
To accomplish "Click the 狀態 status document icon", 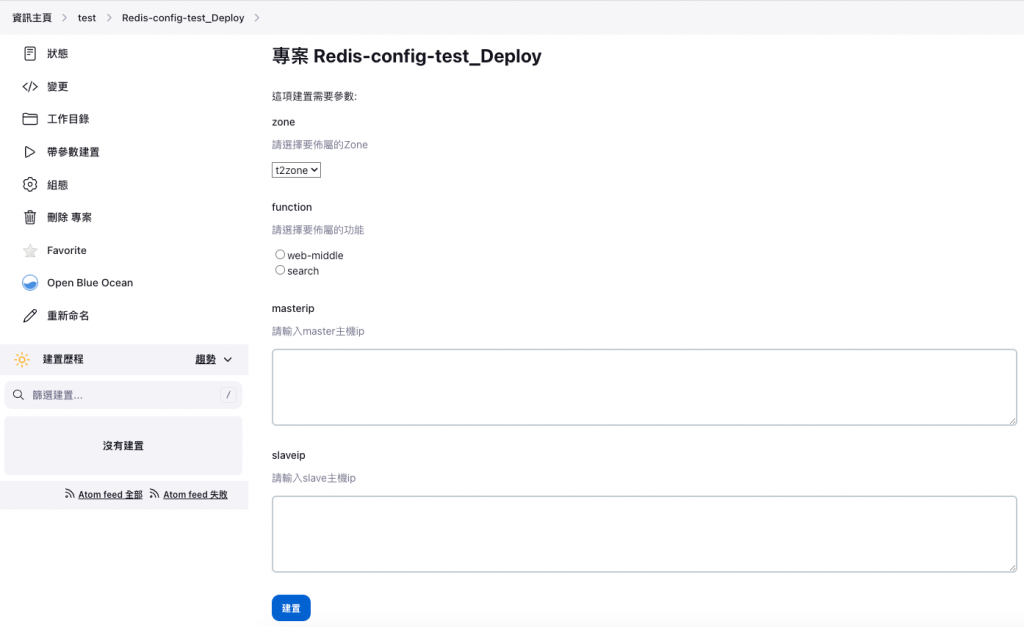I will click(x=30, y=54).
